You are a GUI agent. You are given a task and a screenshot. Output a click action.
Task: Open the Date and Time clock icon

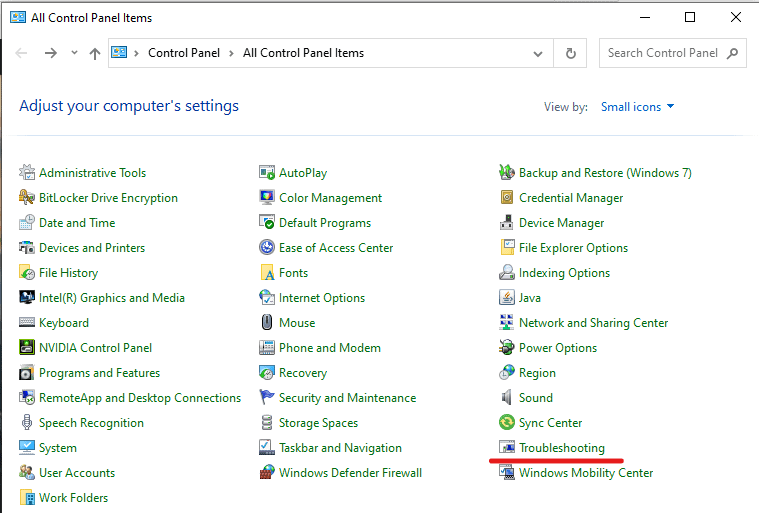pos(27,223)
